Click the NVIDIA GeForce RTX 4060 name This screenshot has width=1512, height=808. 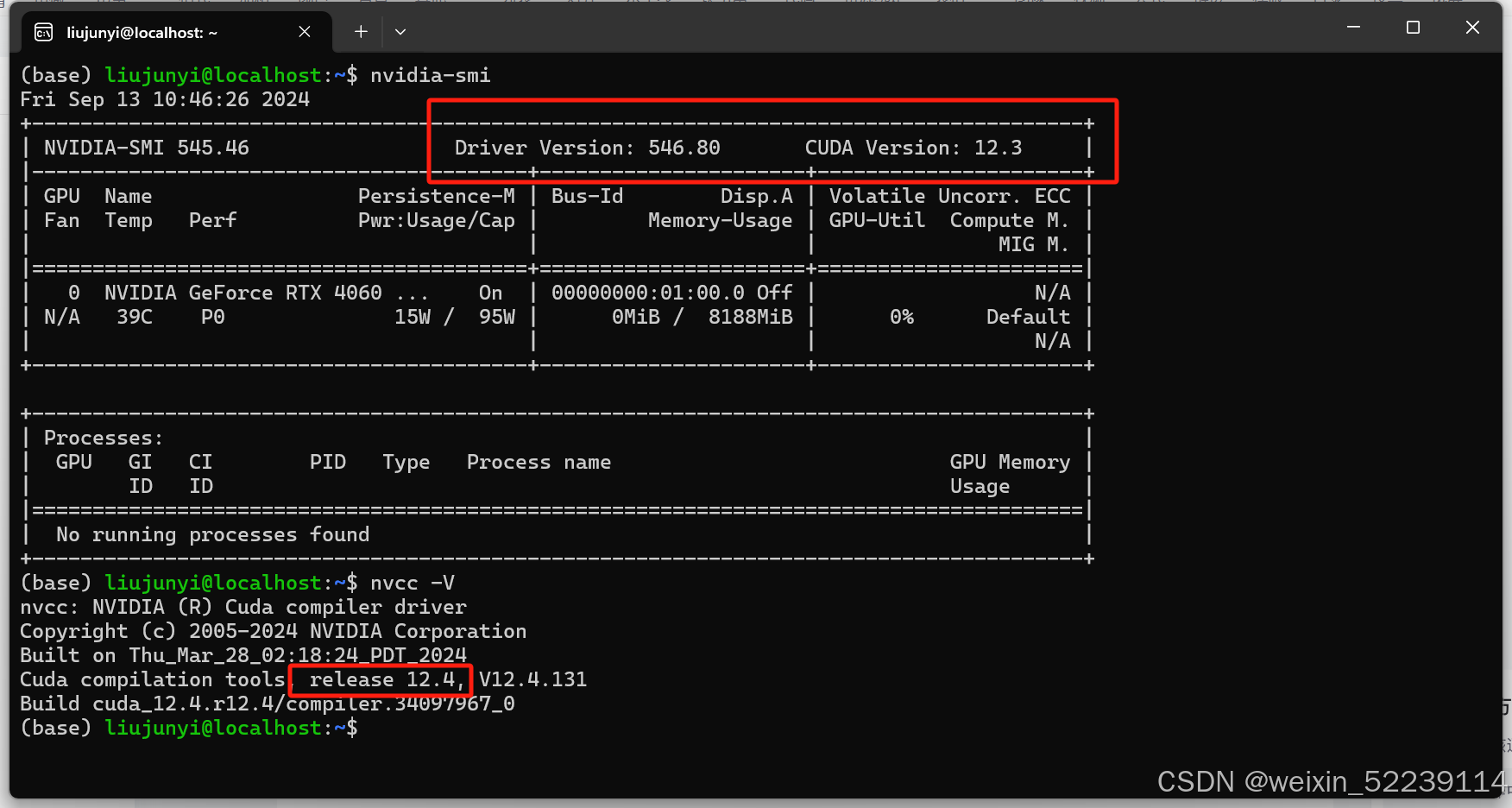tap(243, 294)
